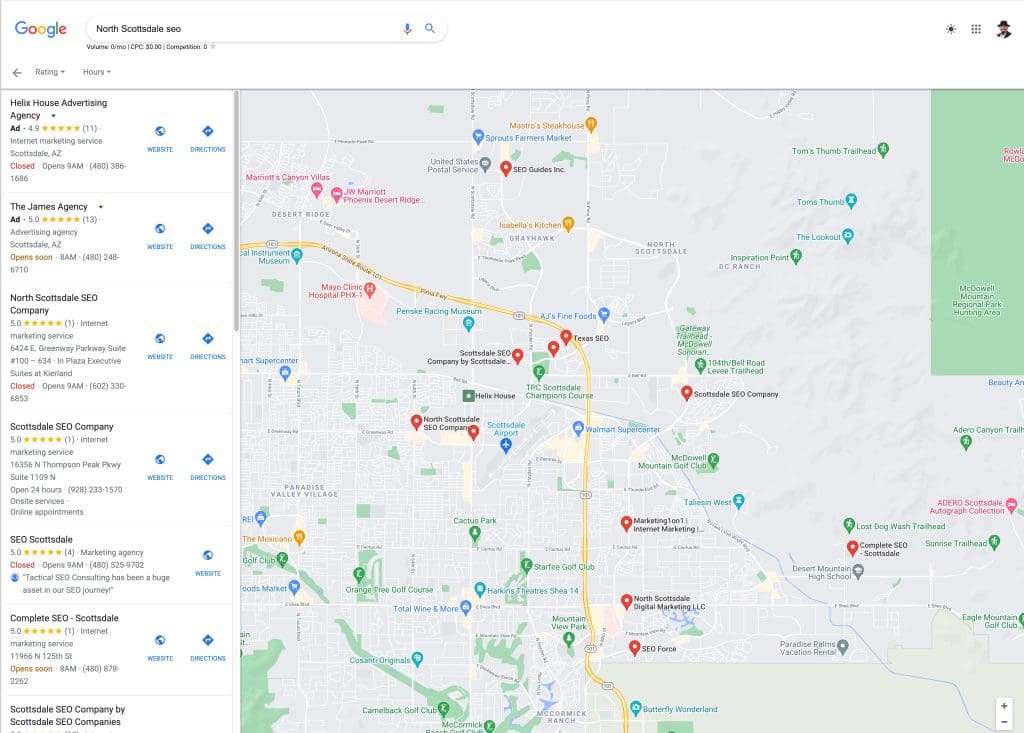
Task: Click the Lost Dog Wash Trailhead marker
Action: tap(849, 525)
